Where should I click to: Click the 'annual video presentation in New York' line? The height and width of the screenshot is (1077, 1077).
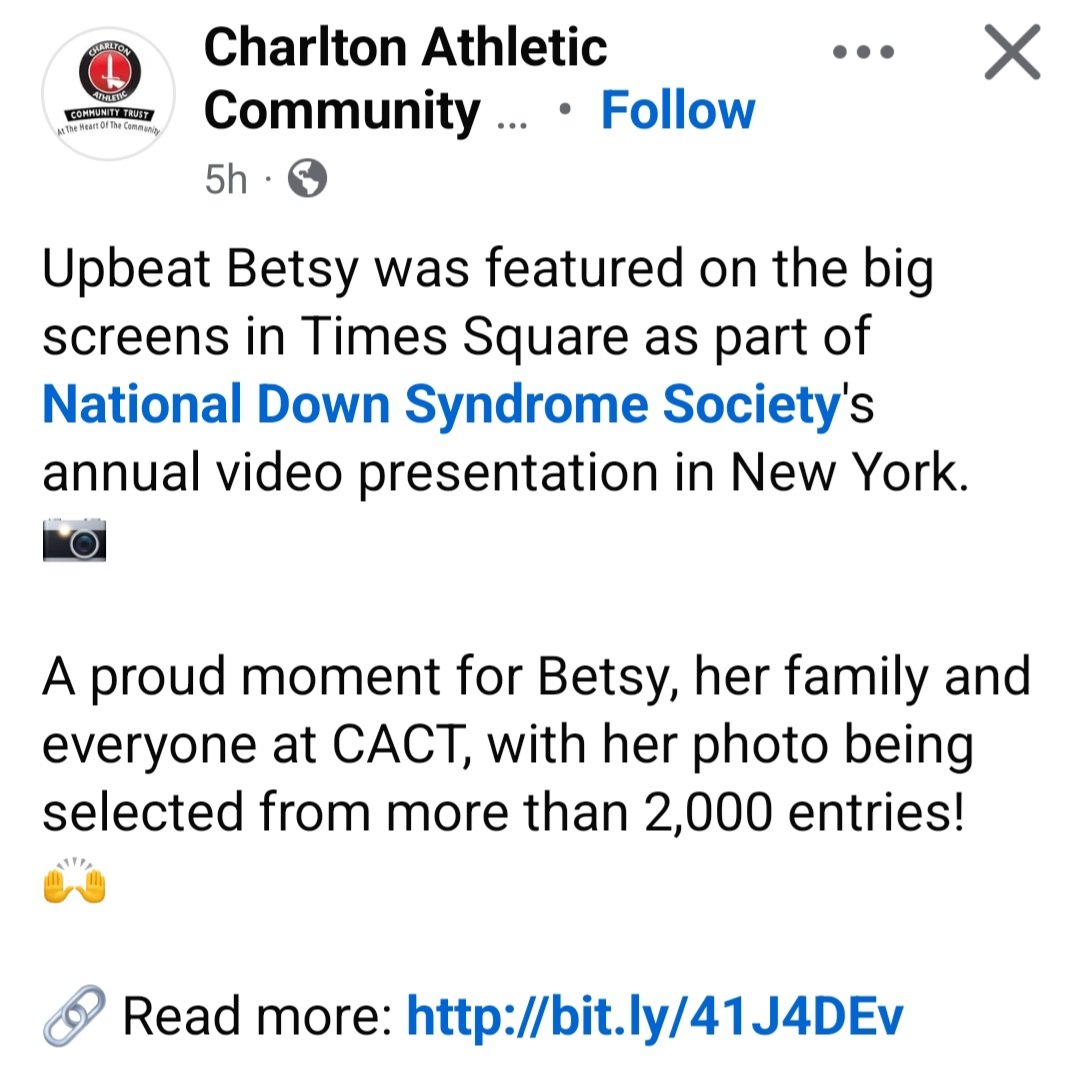tap(506, 473)
